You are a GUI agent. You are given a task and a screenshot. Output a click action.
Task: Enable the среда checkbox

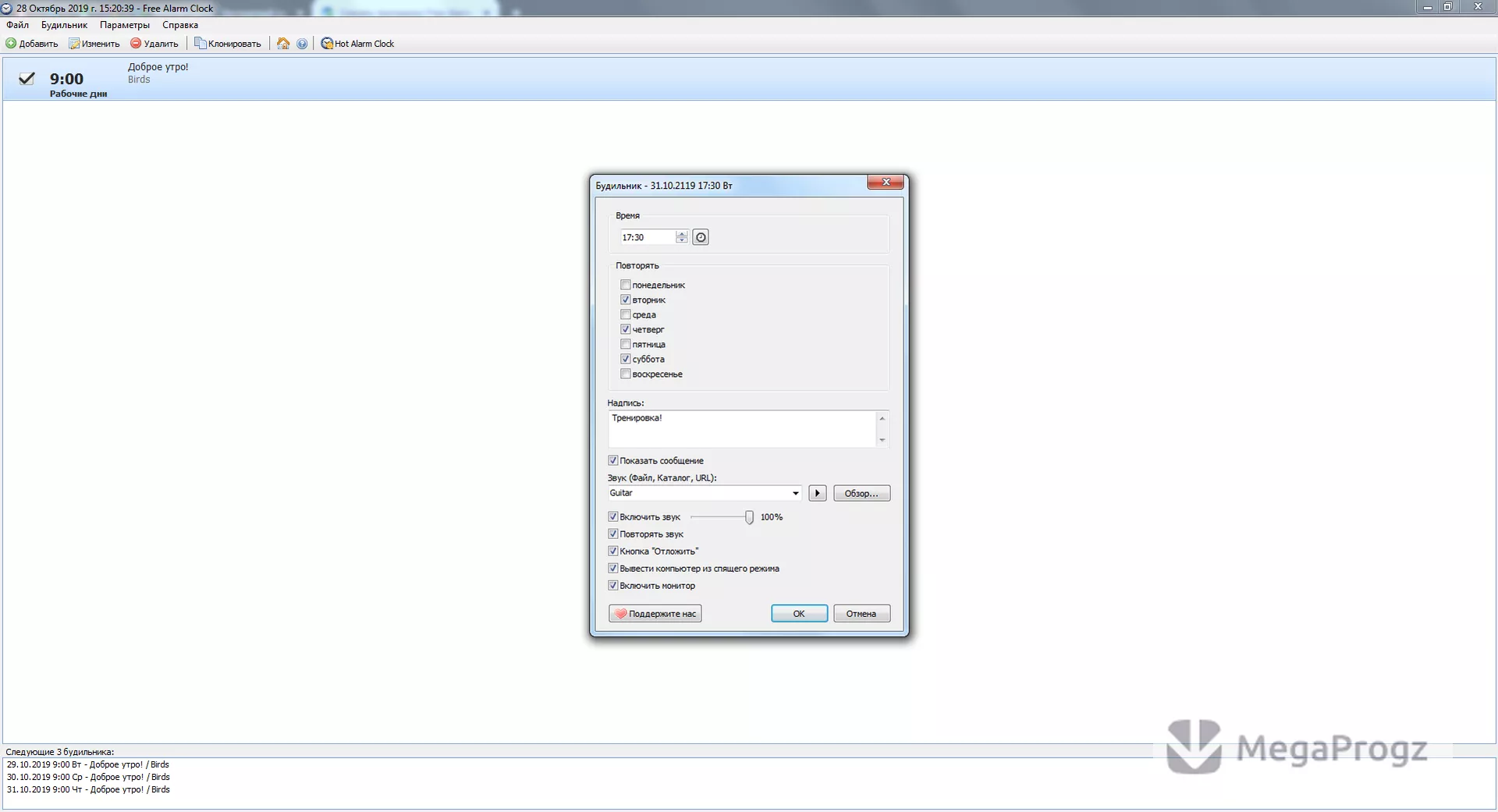(625, 314)
